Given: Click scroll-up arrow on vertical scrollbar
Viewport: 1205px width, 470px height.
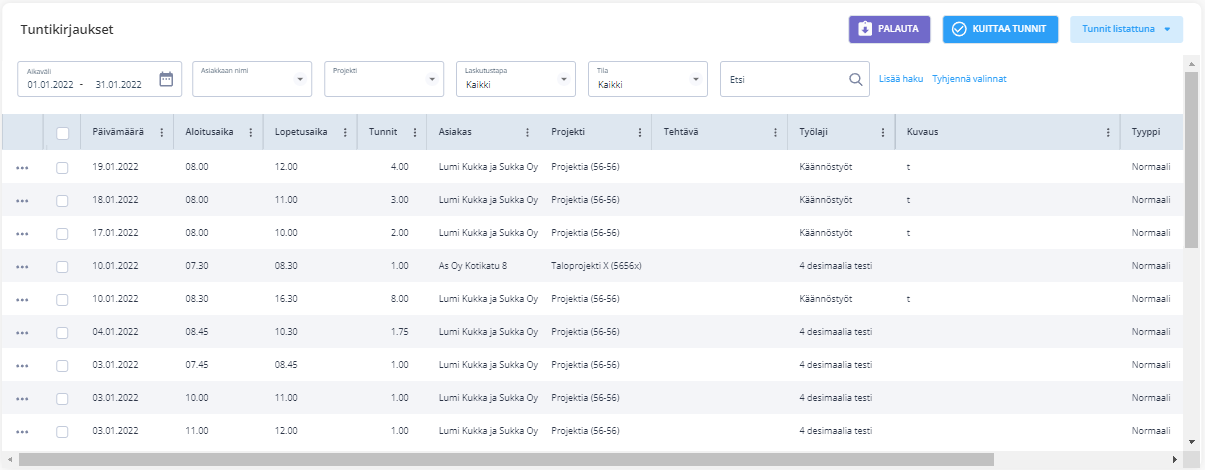Looking at the screenshot, I should (x=1191, y=63).
